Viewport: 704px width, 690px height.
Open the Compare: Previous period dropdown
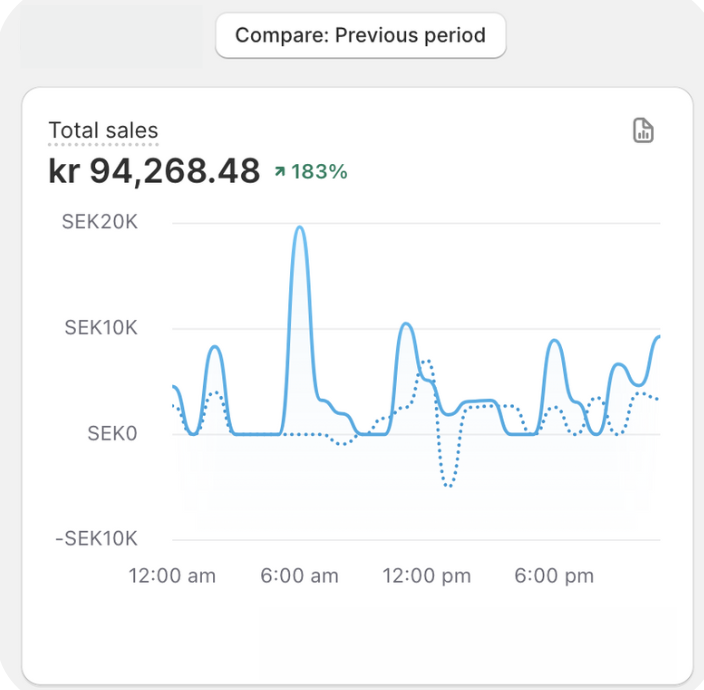361,36
